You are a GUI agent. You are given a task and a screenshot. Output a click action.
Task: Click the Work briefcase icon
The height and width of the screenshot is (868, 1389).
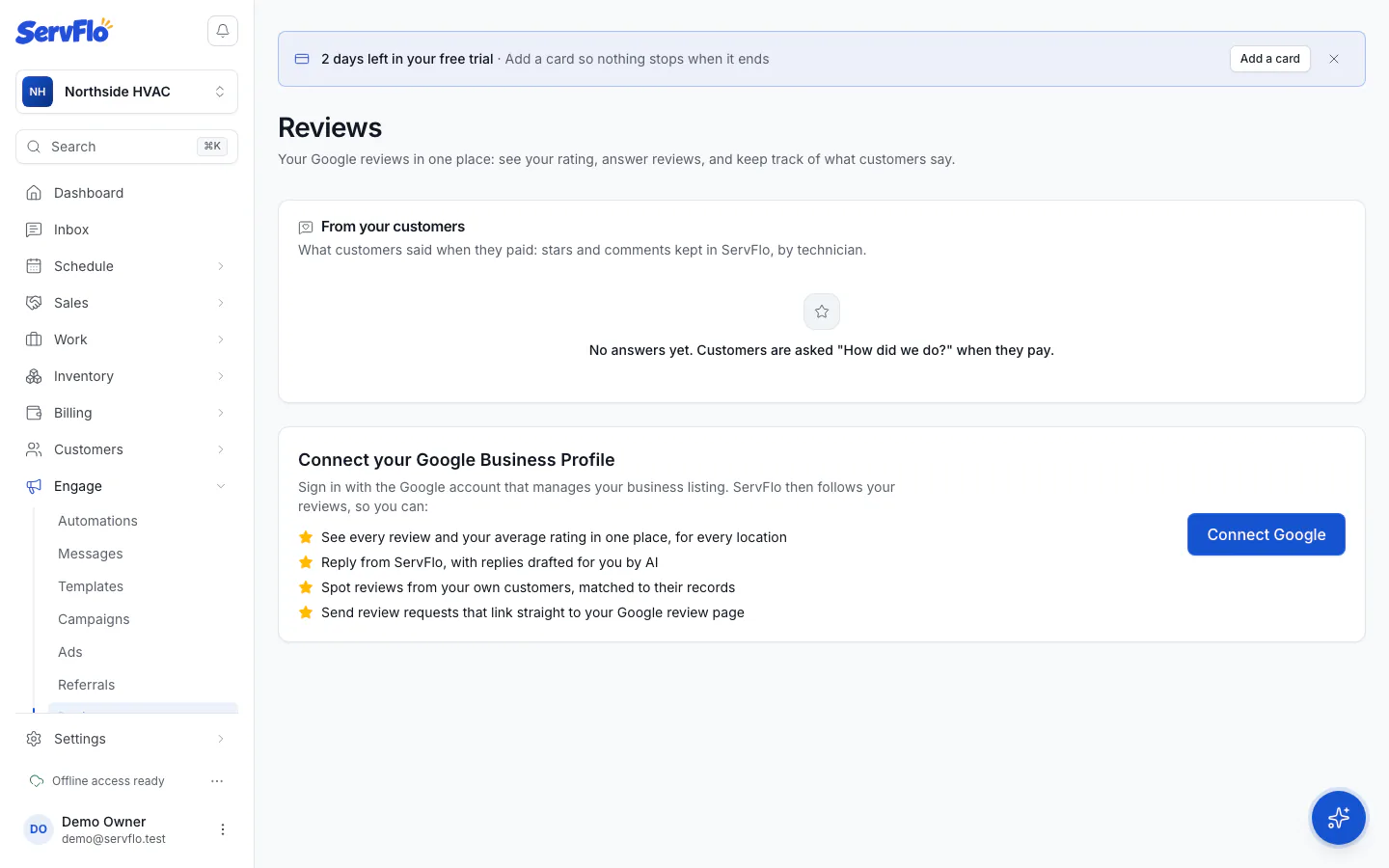[34, 339]
